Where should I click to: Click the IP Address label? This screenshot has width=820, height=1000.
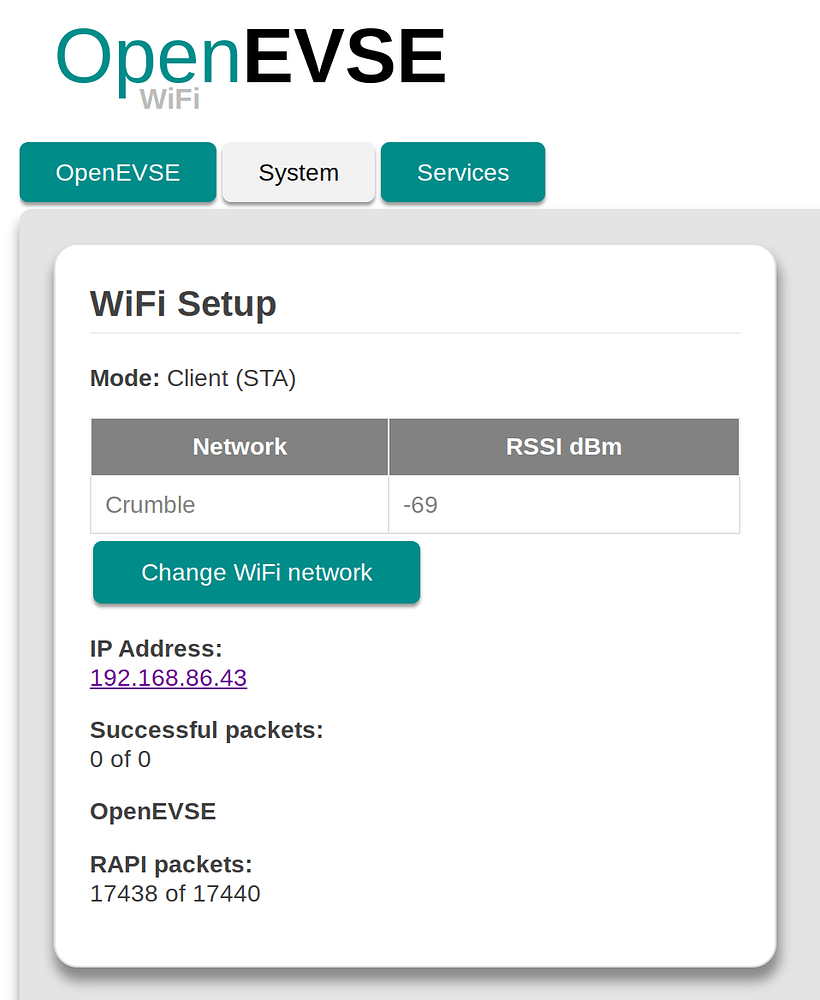tap(155, 648)
